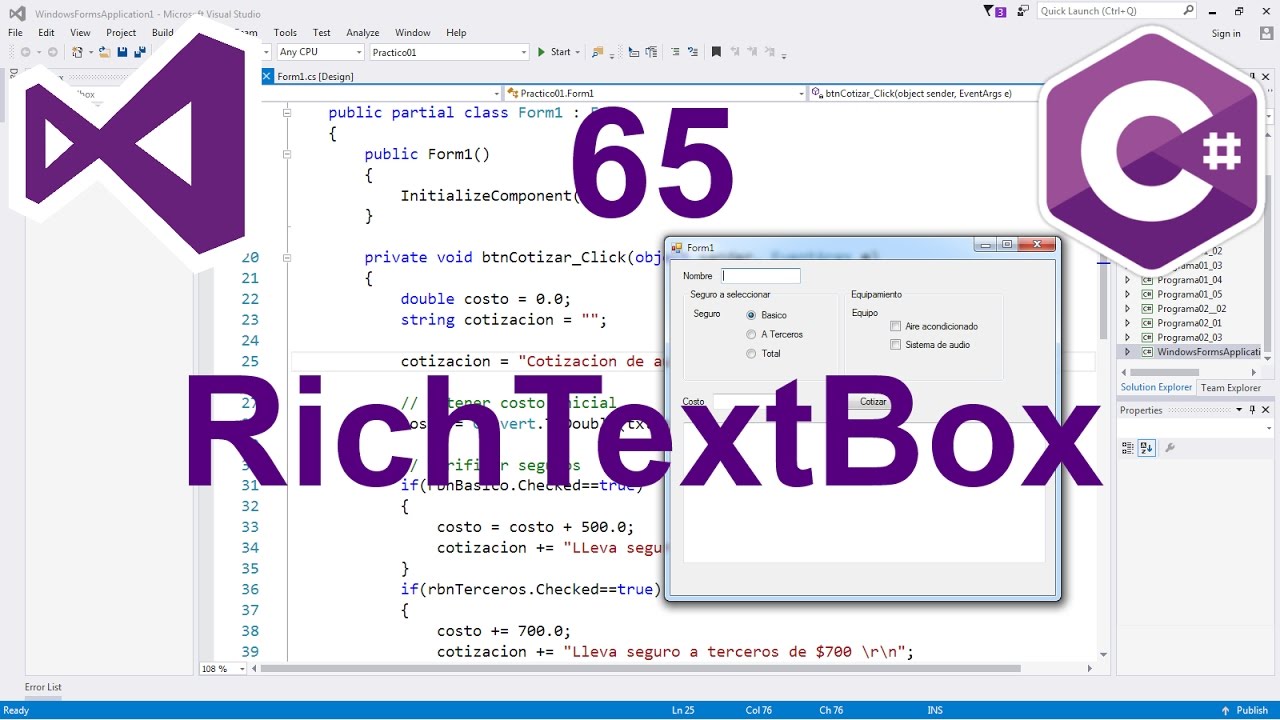The image size is (1280, 720).
Task: Click the code editor horizontal scrollbar
Action: pyautogui.click(x=640, y=668)
